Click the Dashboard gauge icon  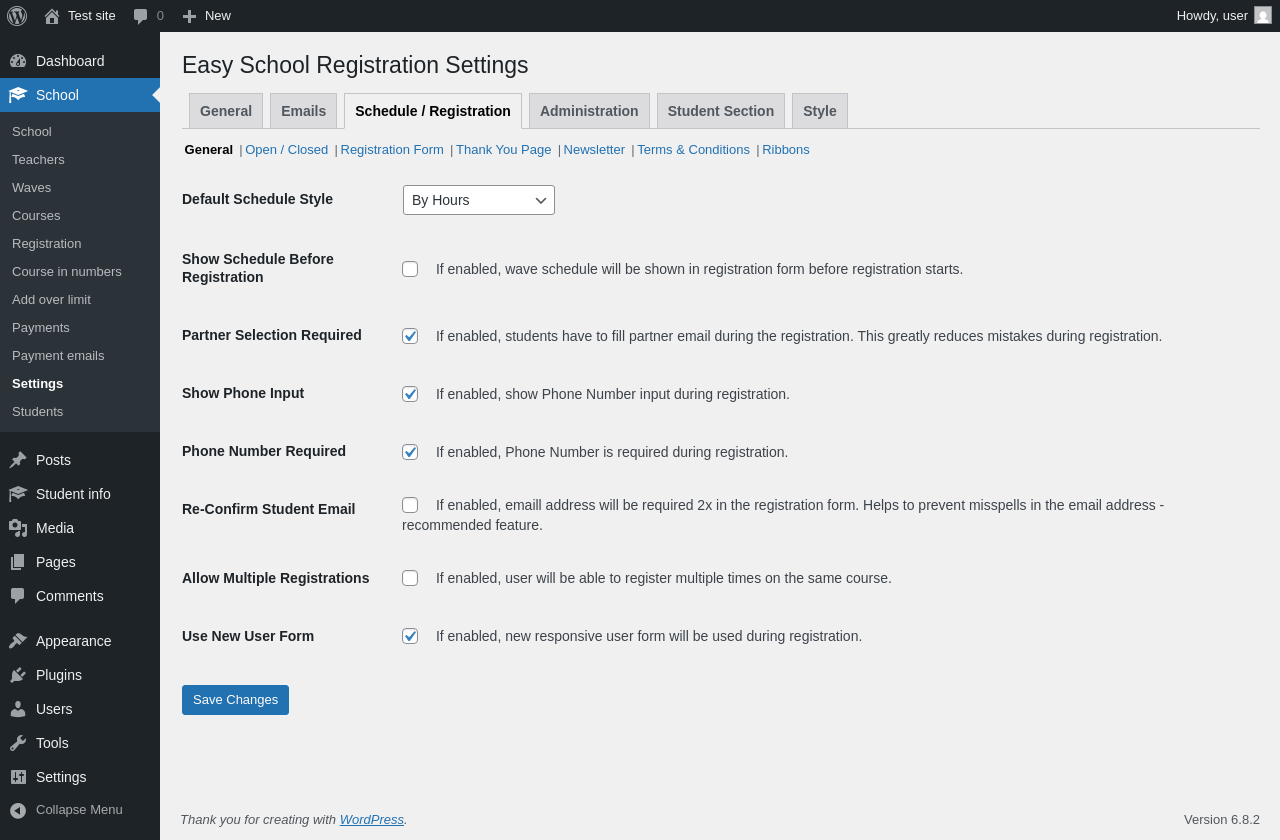(x=18, y=61)
